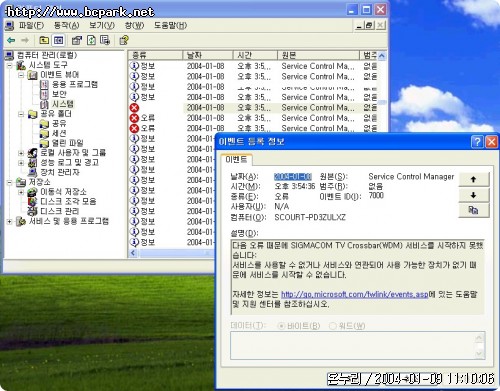Select the 이벤트 뷰어 tree node
500x391 pixels.
point(60,75)
